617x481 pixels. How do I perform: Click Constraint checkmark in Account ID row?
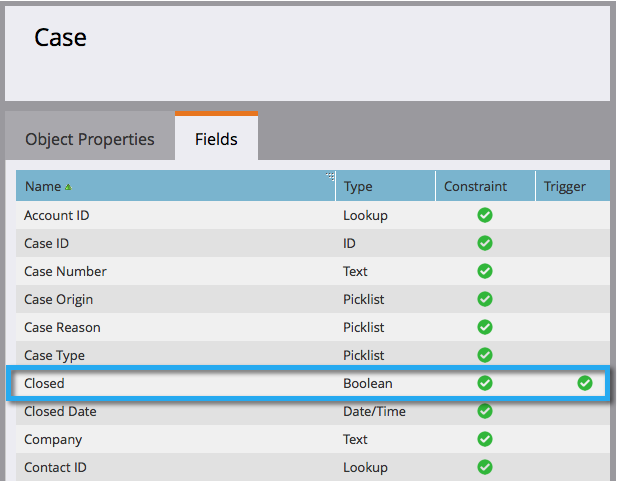[485, 215]
